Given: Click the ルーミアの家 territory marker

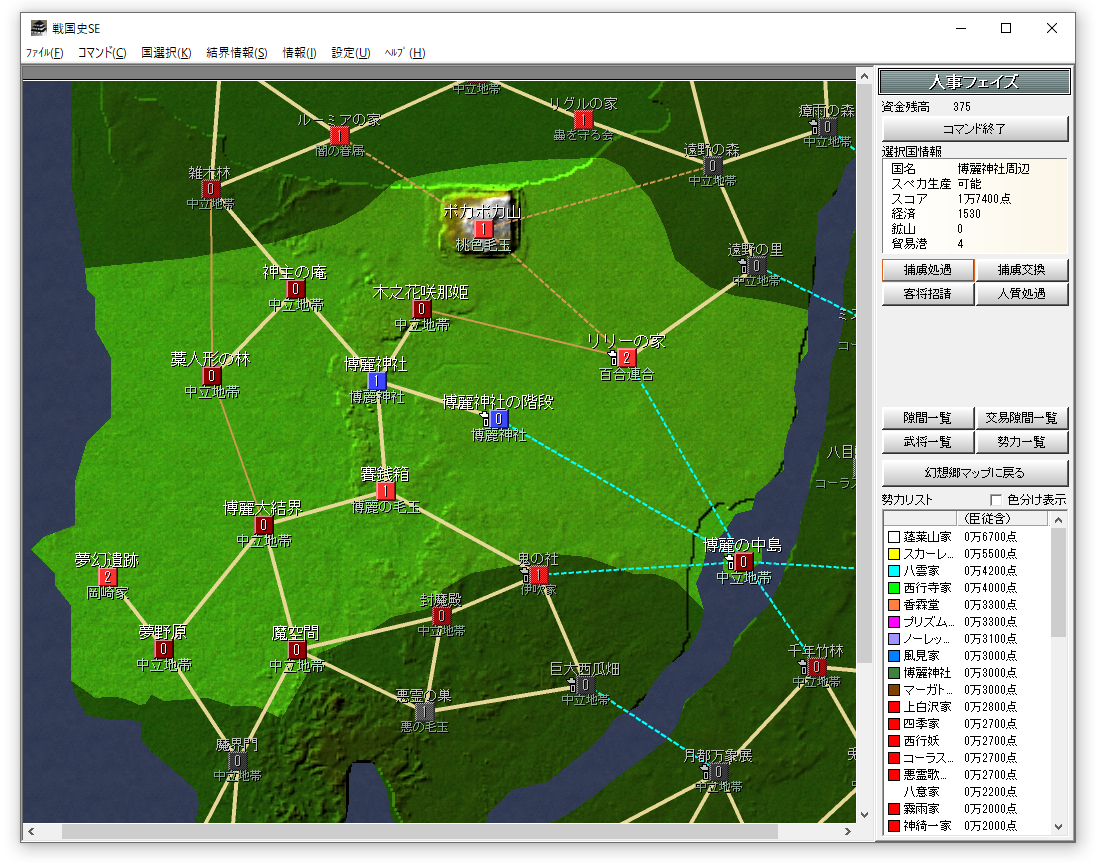Looking at the screenshot, I should (339, 135).
